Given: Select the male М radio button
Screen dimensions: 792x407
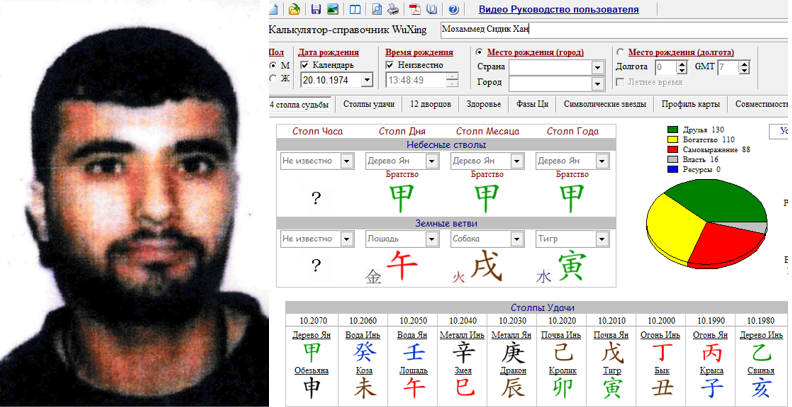Looking at the screenshot, I should (x=273, y=65).
